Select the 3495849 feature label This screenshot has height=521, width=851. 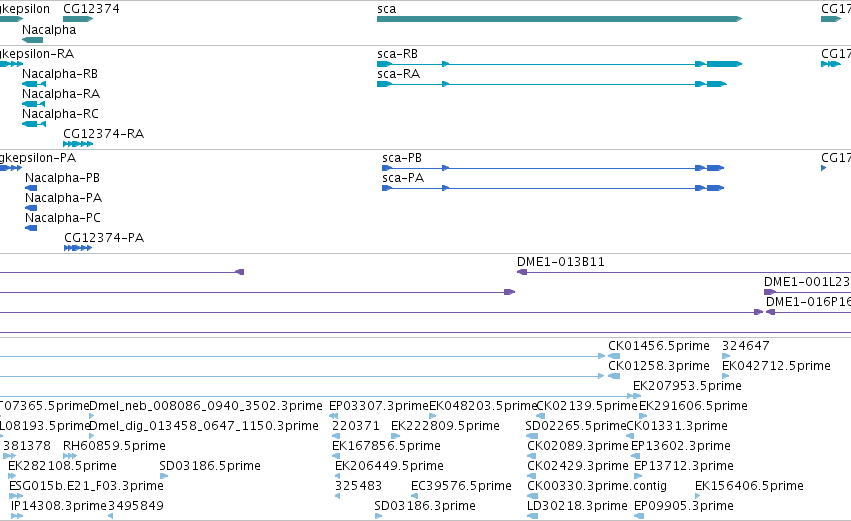[x=135, y=507]
